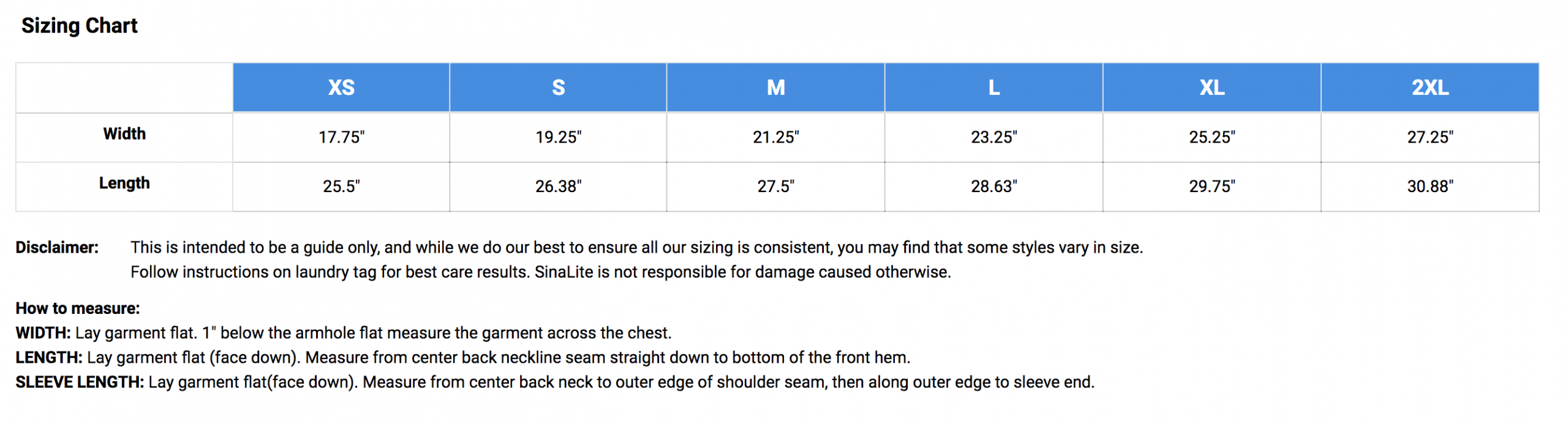Viewport: 1568px width, 424px height.
Task: Select the SLEEVE LENGTH instruction label
Action: [80, 382]
